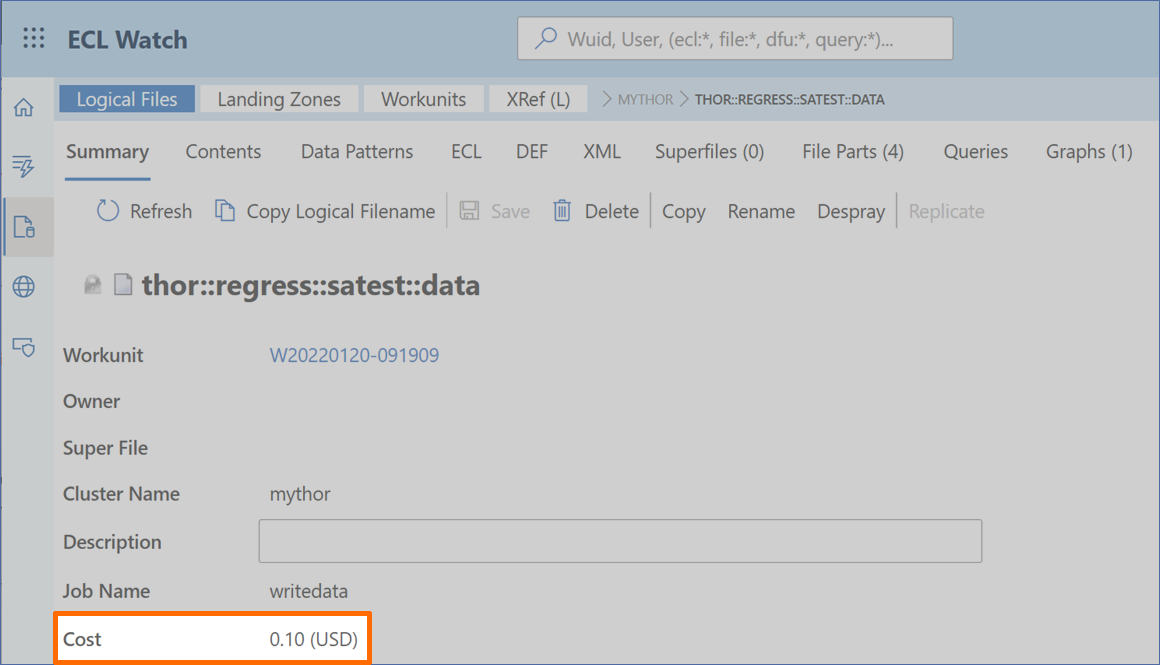Click the Operations shield sidebar icon
Viewport: 1160px width, 665px height.
(x=24, y=347)
